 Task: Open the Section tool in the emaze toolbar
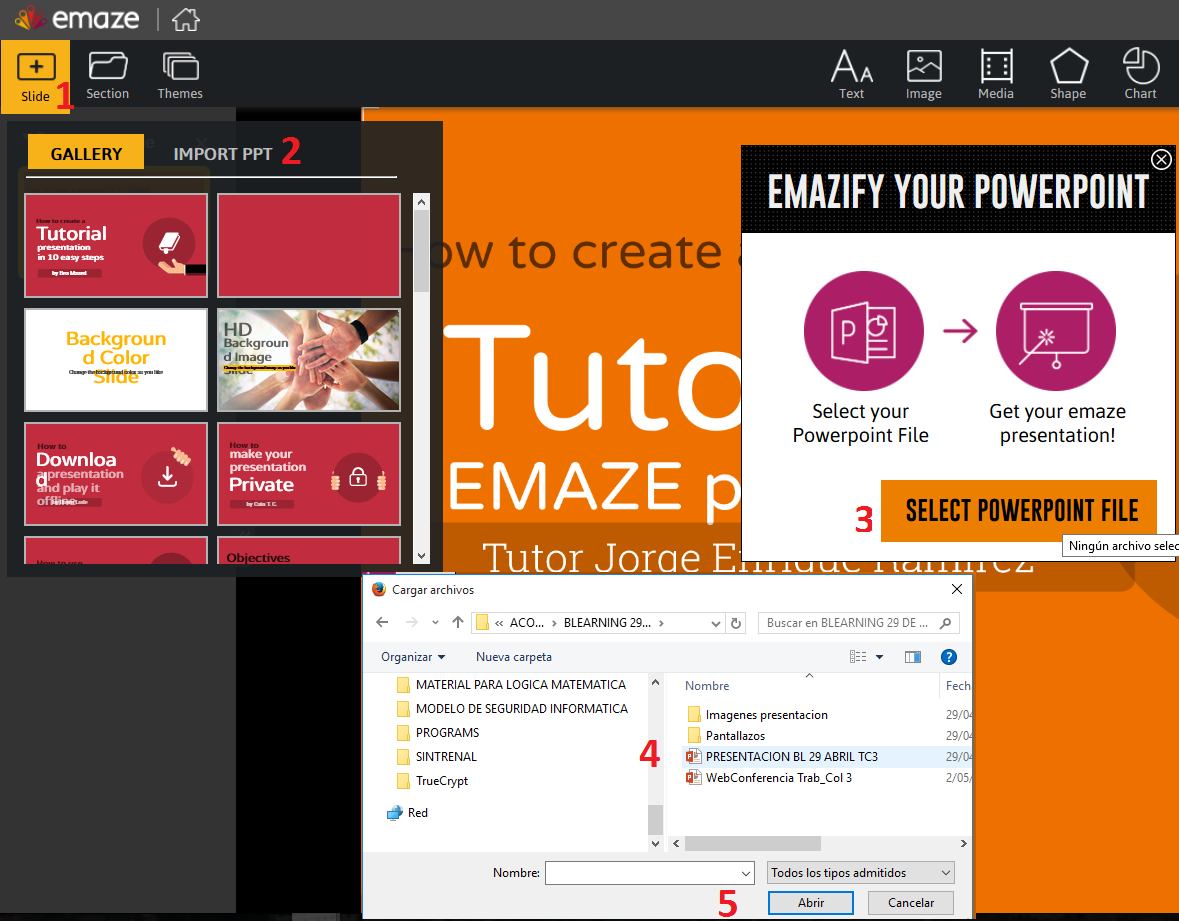[x=107, y=74]
